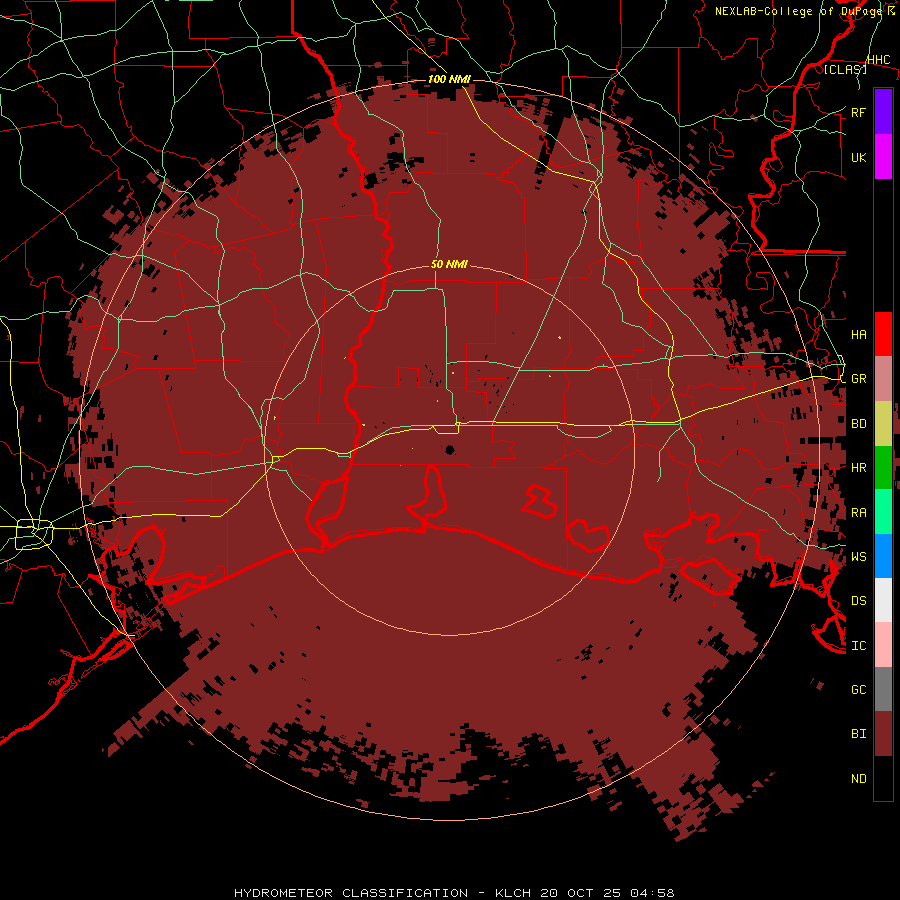Click the '[CLAS]' label
Screen dimensions: 900x900
pos(845,69)
